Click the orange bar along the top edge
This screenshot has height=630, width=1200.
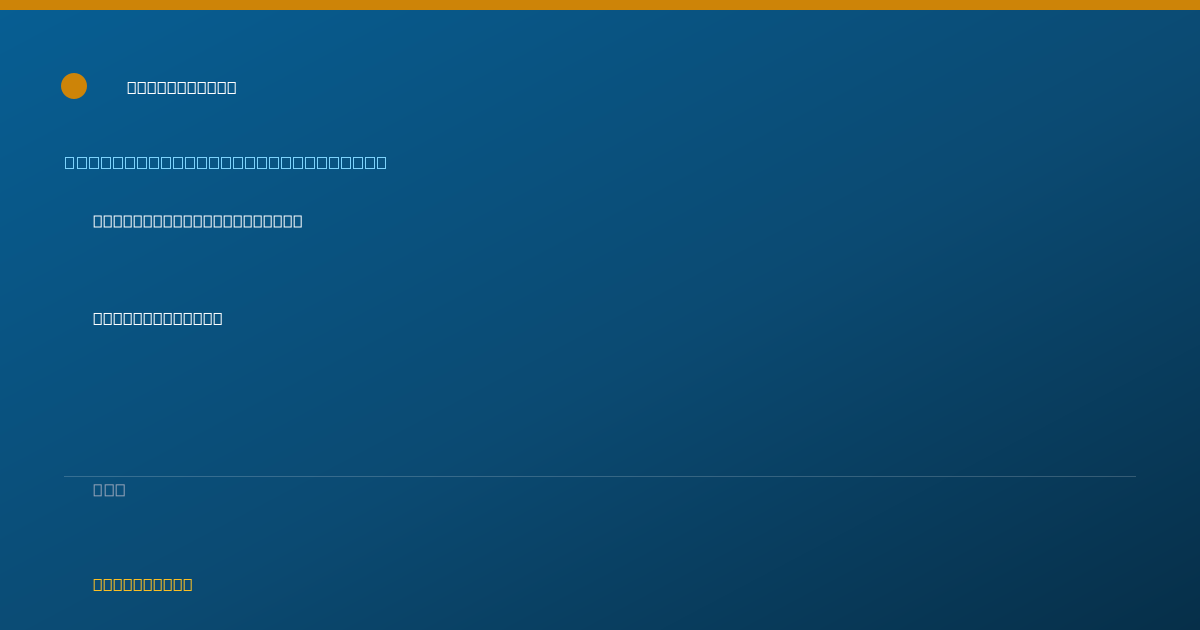click(600, 5)
